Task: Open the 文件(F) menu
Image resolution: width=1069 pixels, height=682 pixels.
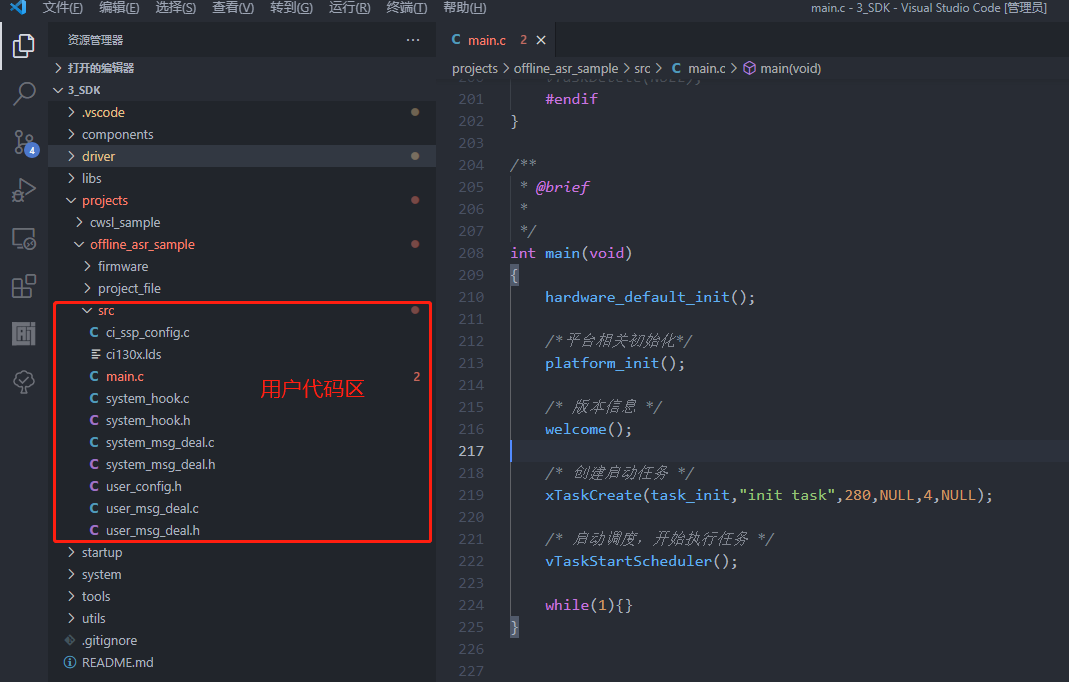Action: pyautogui.click(x=62, y=8)
